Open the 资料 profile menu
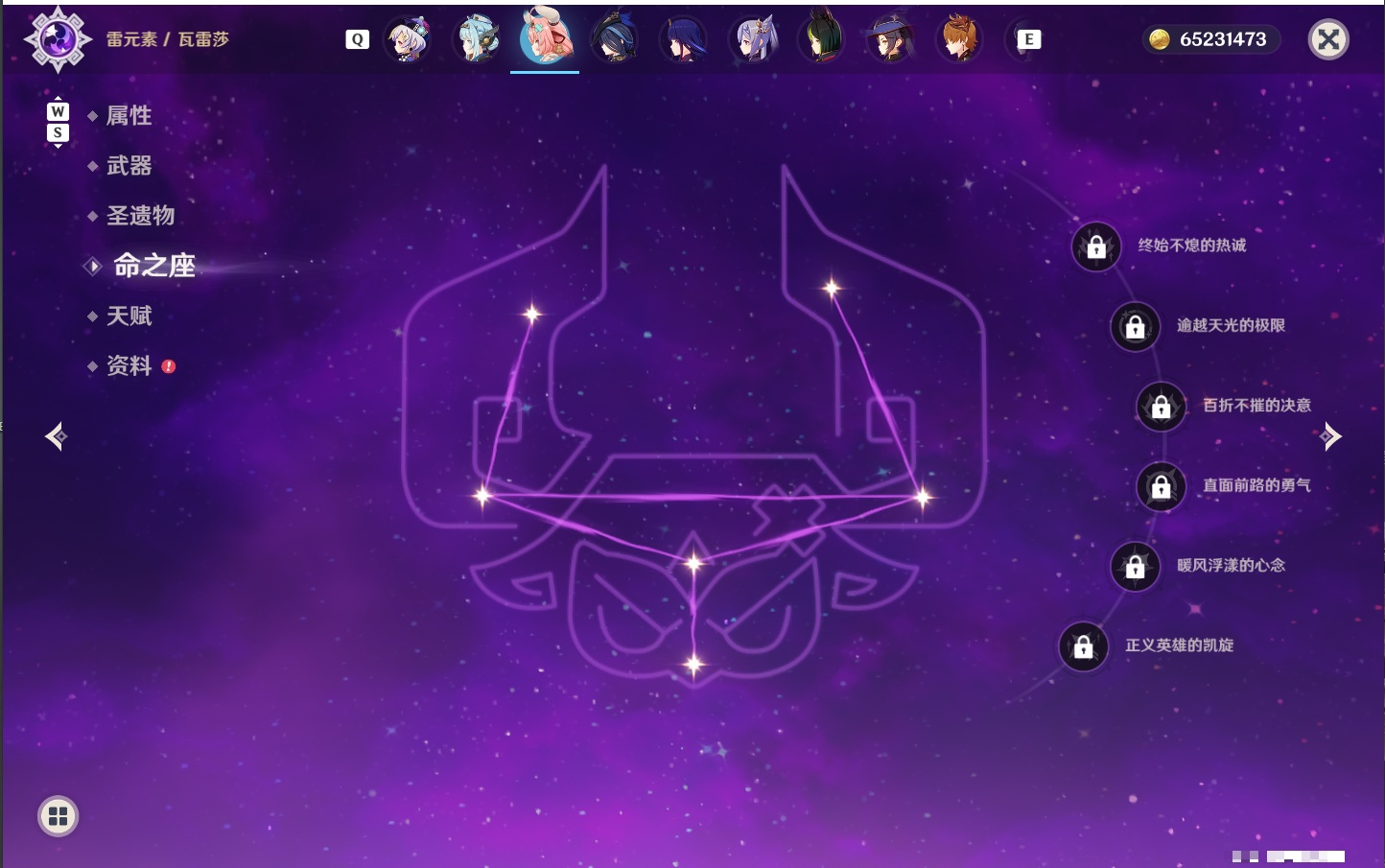 pyautogui.click(x=129, y=365)
